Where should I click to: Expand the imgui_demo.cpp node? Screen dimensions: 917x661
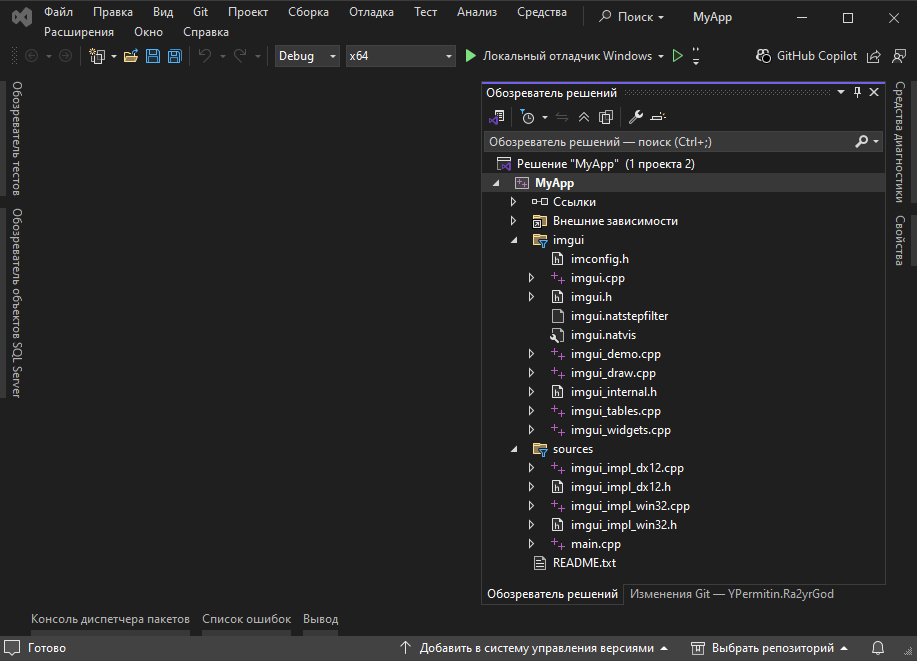pyautogui.click(x=531, y=354)
